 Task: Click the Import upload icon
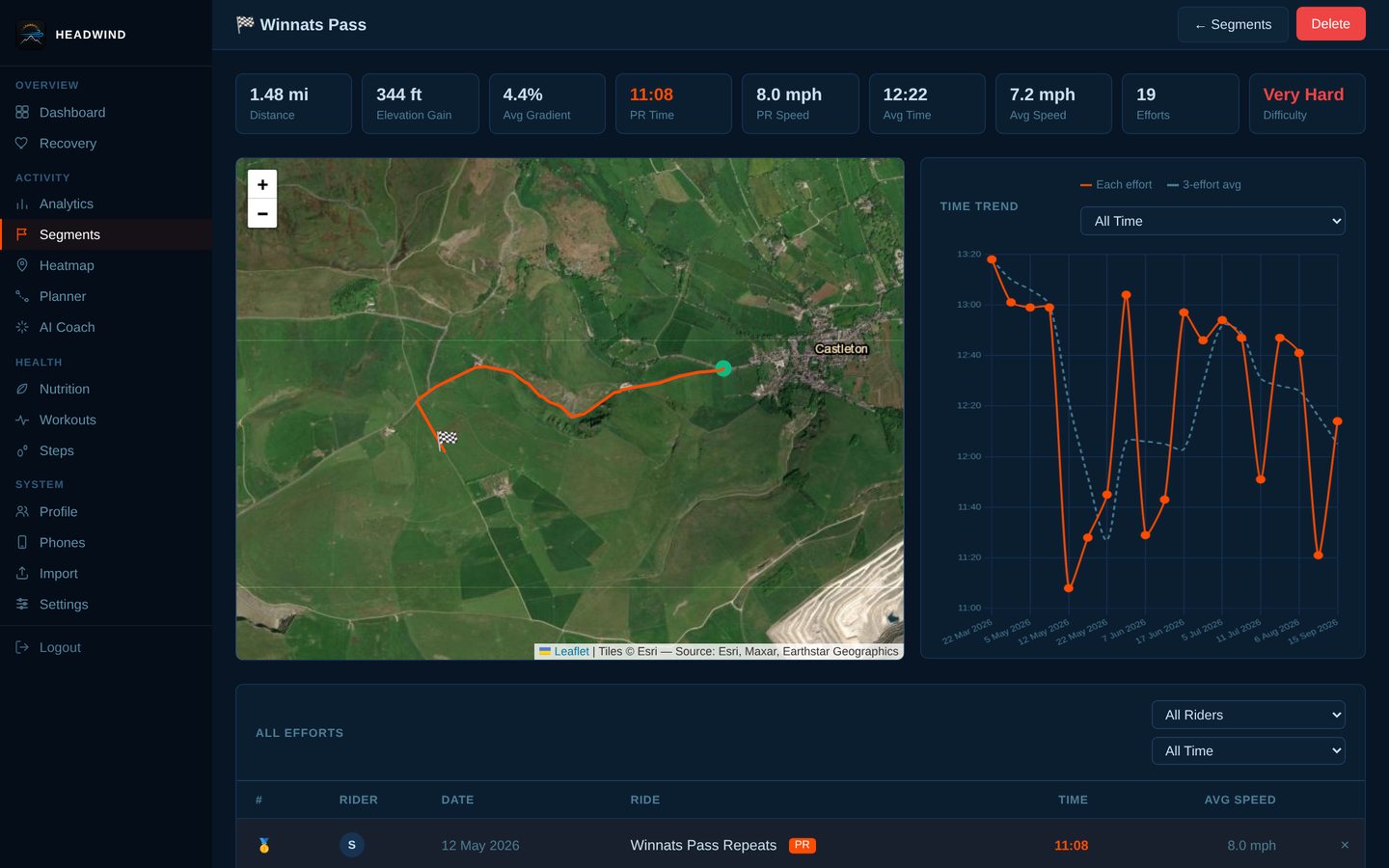(x=22, y=574)
